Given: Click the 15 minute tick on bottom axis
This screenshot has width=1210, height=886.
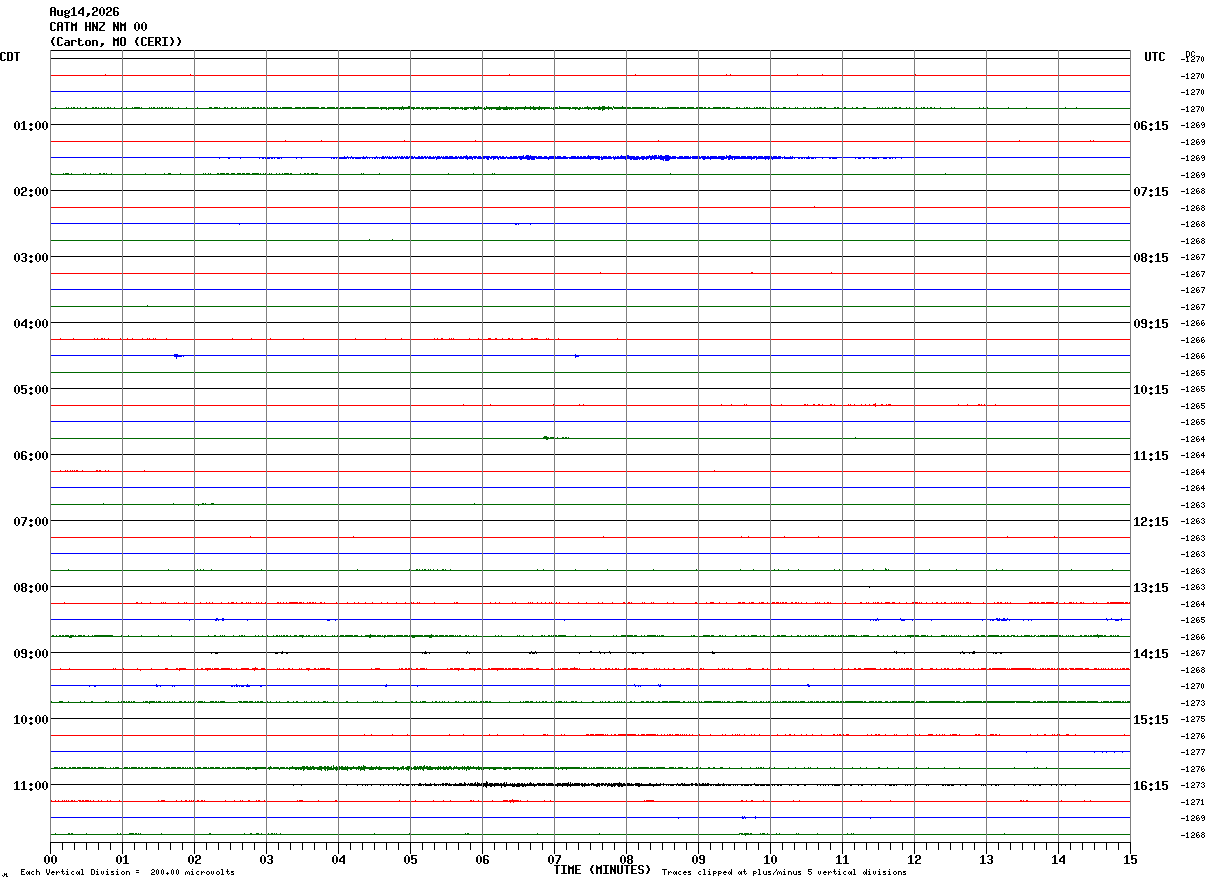Looking at the screenshot, I should pyautogui.click(x=1130, y=859).
